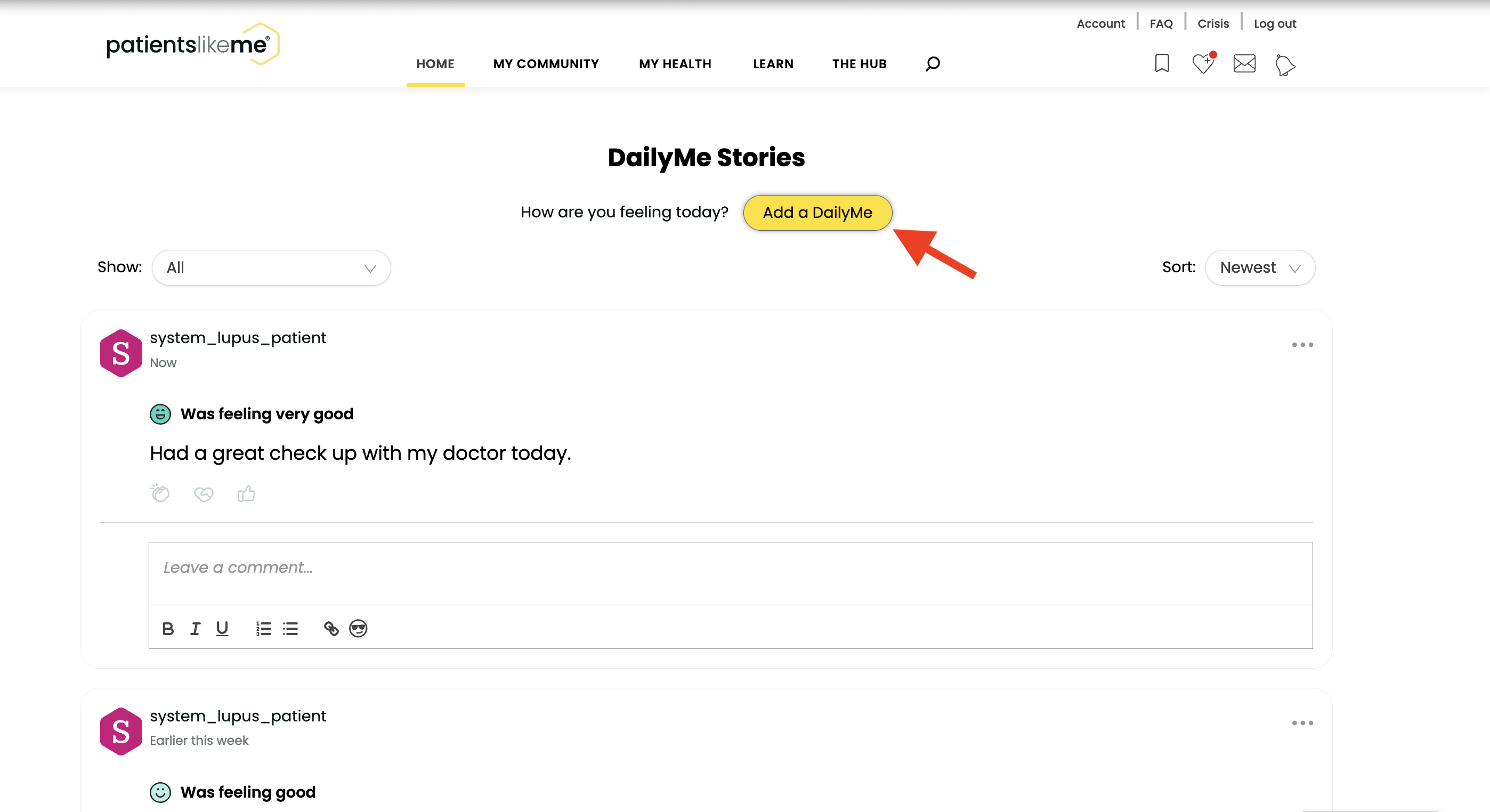Viewport: 1490px width, 812px height.
Task: Insert a link in comment
Action: (331, 629)
